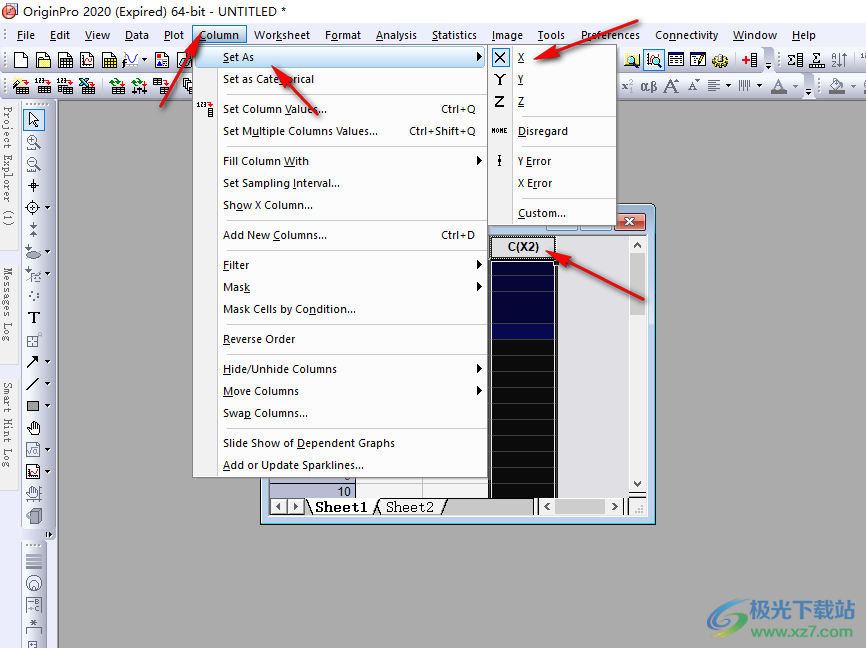Switch to the Sheet1 tab
This screenshot has height=648, width=866.
click(x=341, y=507)
